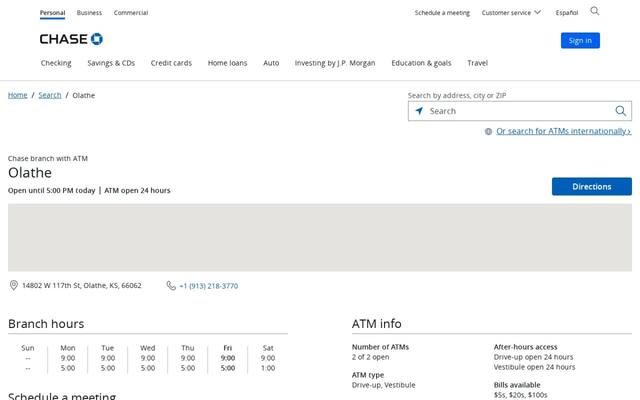Screen dimensions: 640x400
Task: Click the Directions button
Action: pos(591,187)
